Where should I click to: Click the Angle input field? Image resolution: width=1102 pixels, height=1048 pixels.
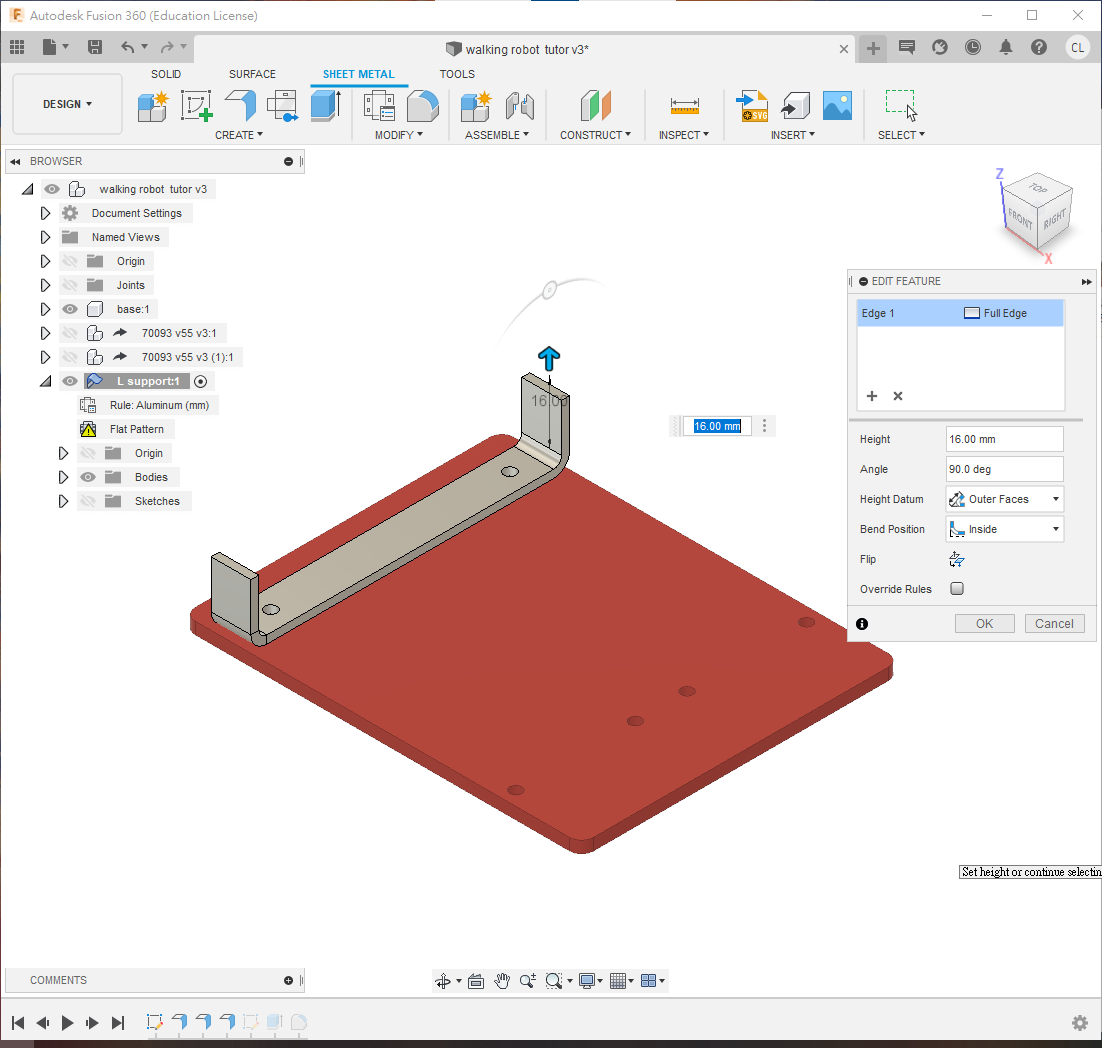(x=1004, y=469)
